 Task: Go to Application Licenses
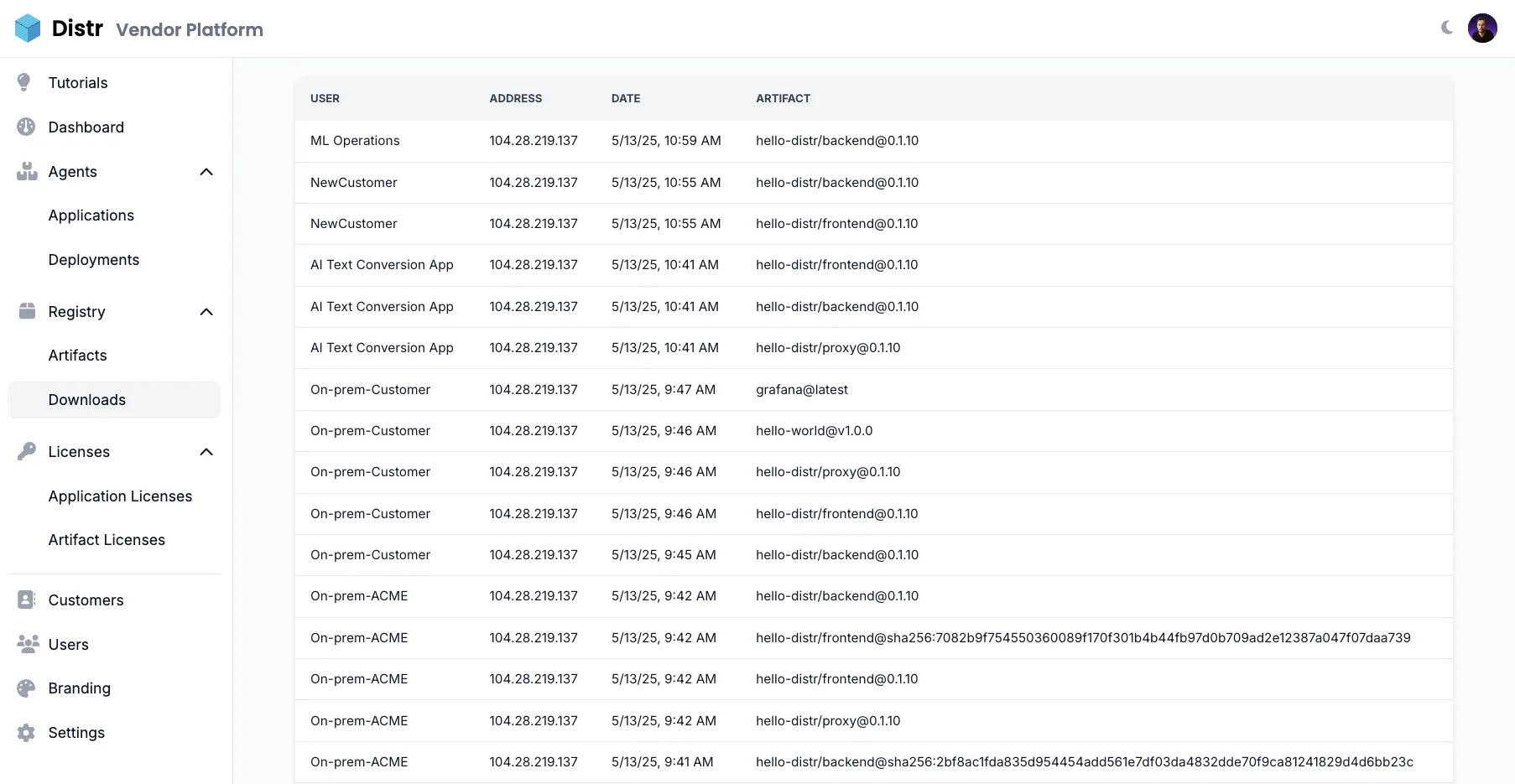[121, 496]
